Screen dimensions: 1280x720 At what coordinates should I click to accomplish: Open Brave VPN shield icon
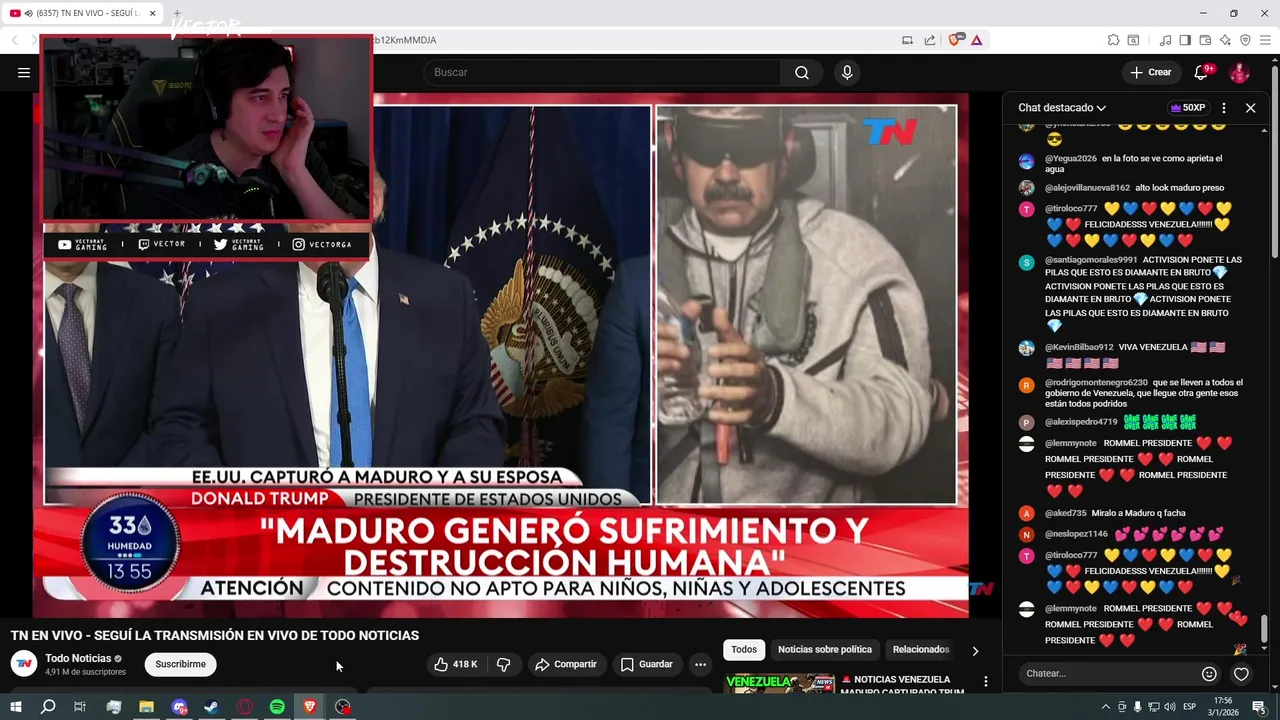(1245, 40)
